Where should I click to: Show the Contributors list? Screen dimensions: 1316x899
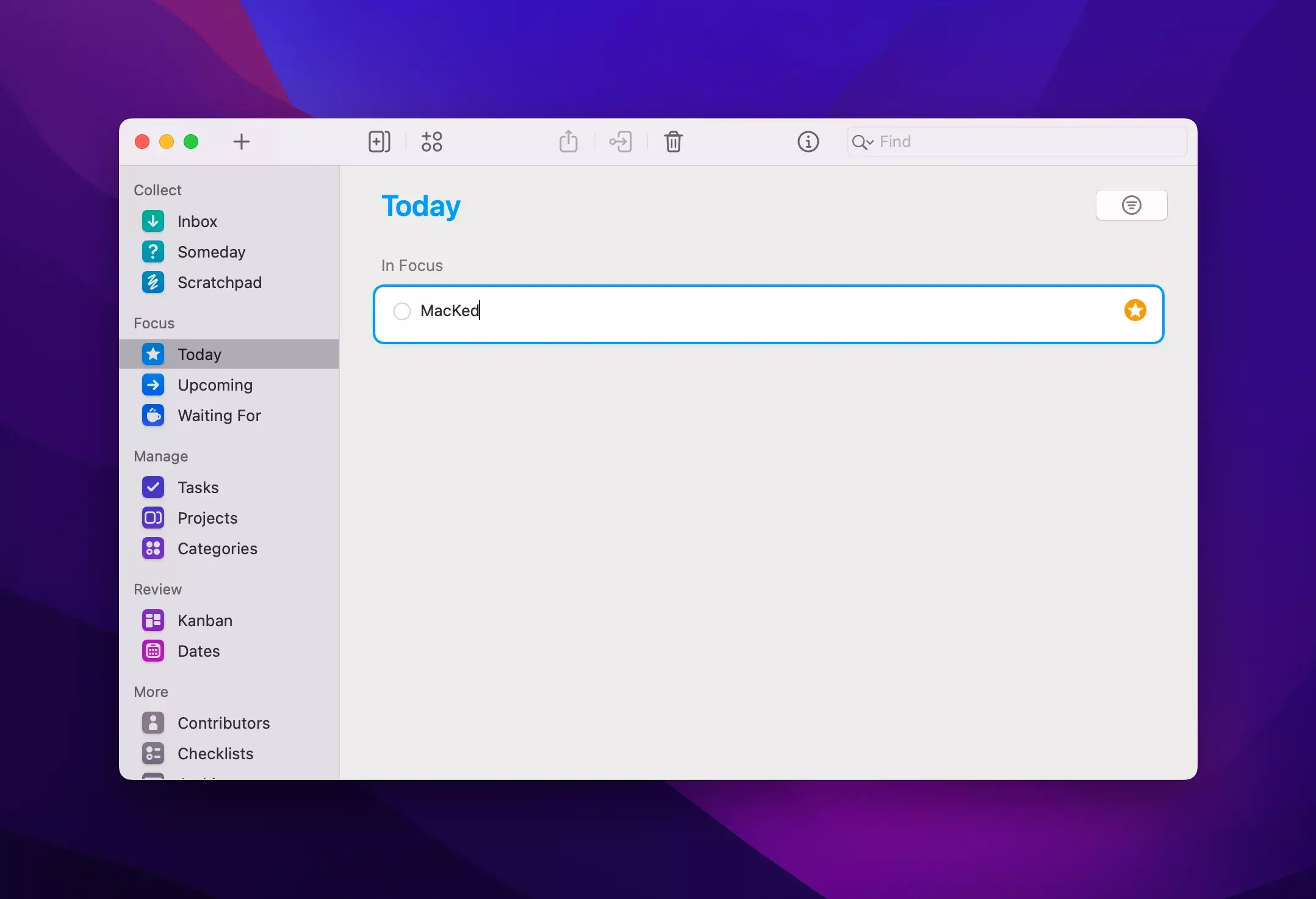223,723
